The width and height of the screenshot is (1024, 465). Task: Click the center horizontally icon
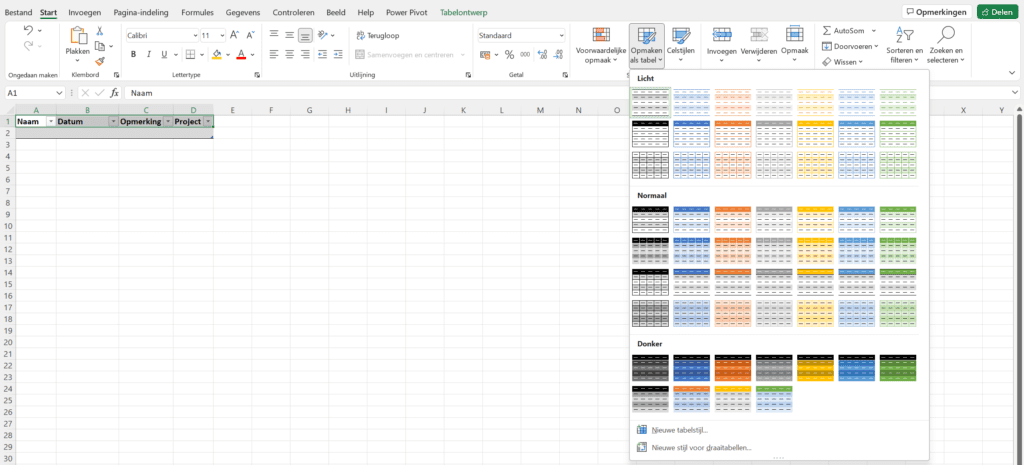click(289, 54)
